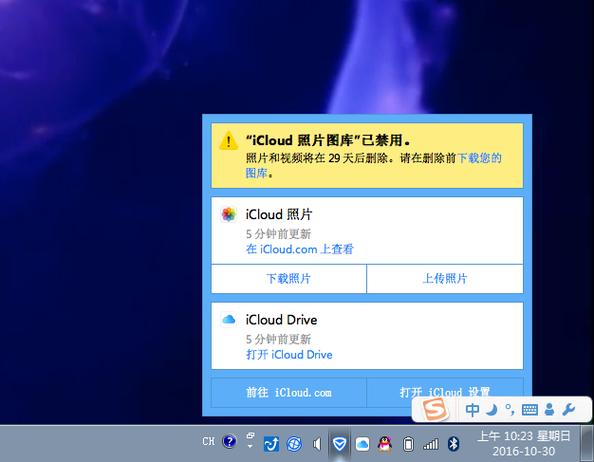Open the taskbar clock showing 10:23
This screenshot has width=594, height=462.
point(524,443)
